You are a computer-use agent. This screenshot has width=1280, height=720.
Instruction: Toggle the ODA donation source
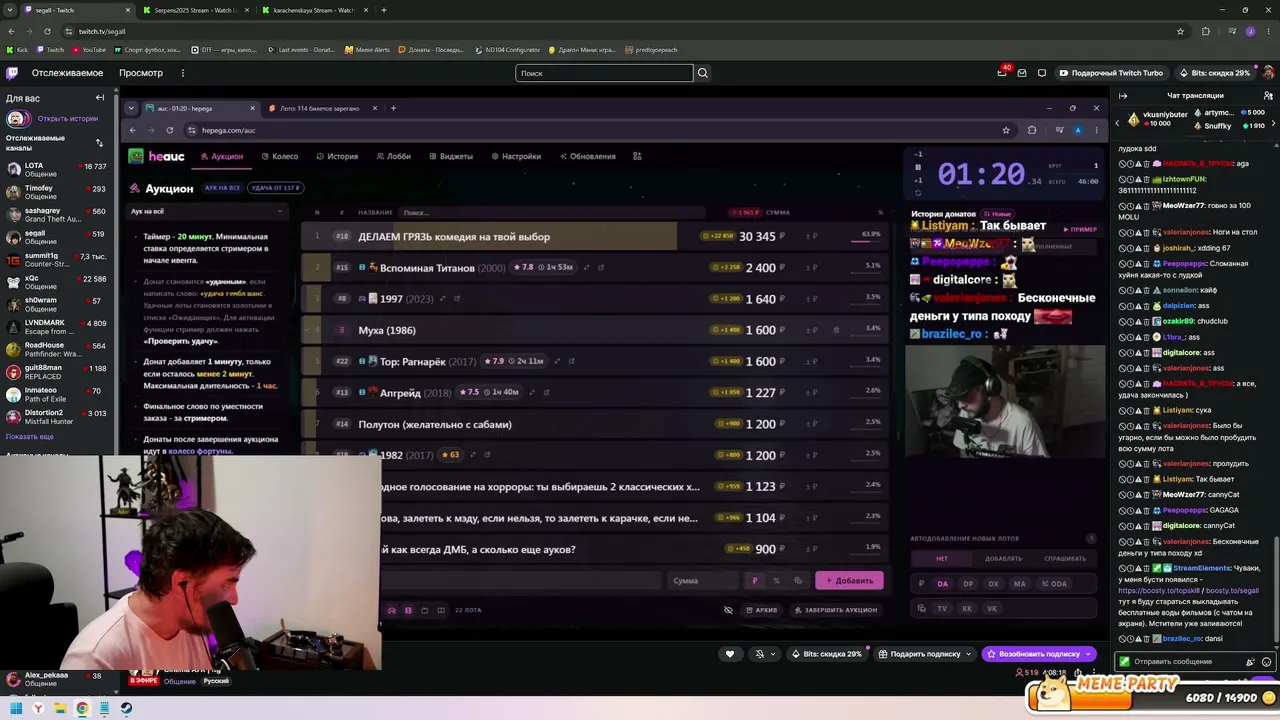click(1054, 584)
